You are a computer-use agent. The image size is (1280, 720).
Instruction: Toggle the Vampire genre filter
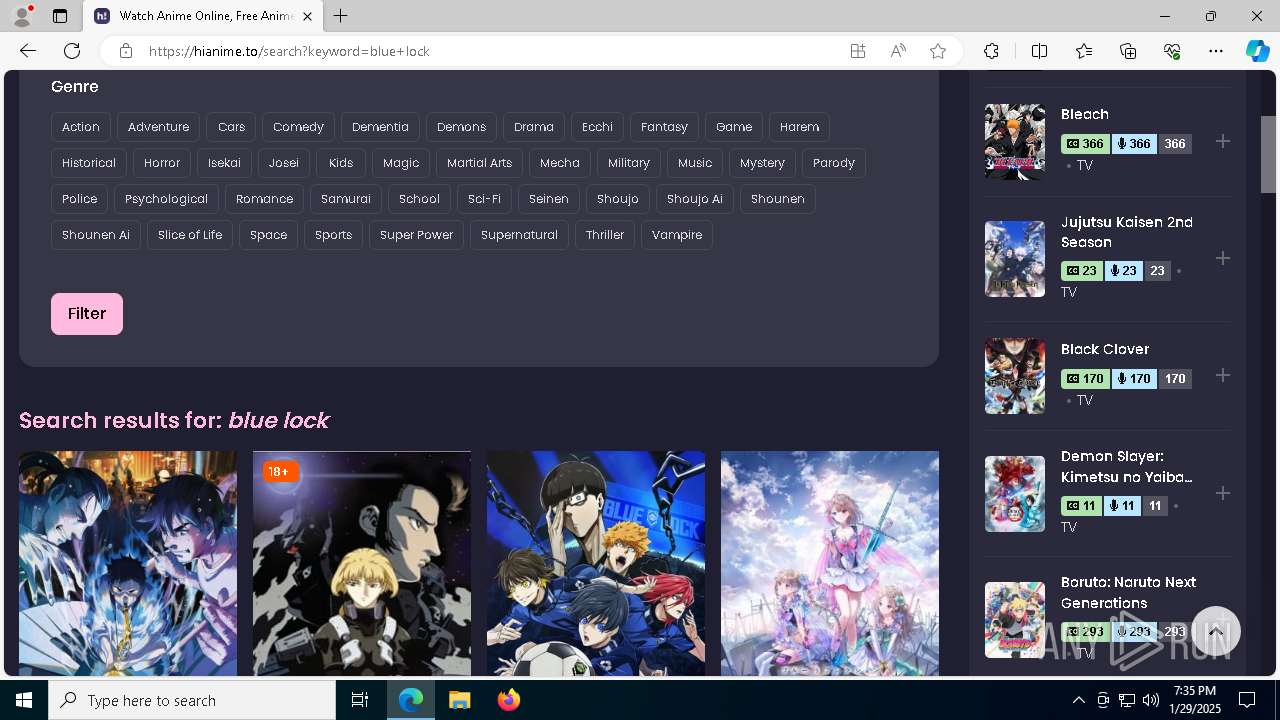point(677,235)
